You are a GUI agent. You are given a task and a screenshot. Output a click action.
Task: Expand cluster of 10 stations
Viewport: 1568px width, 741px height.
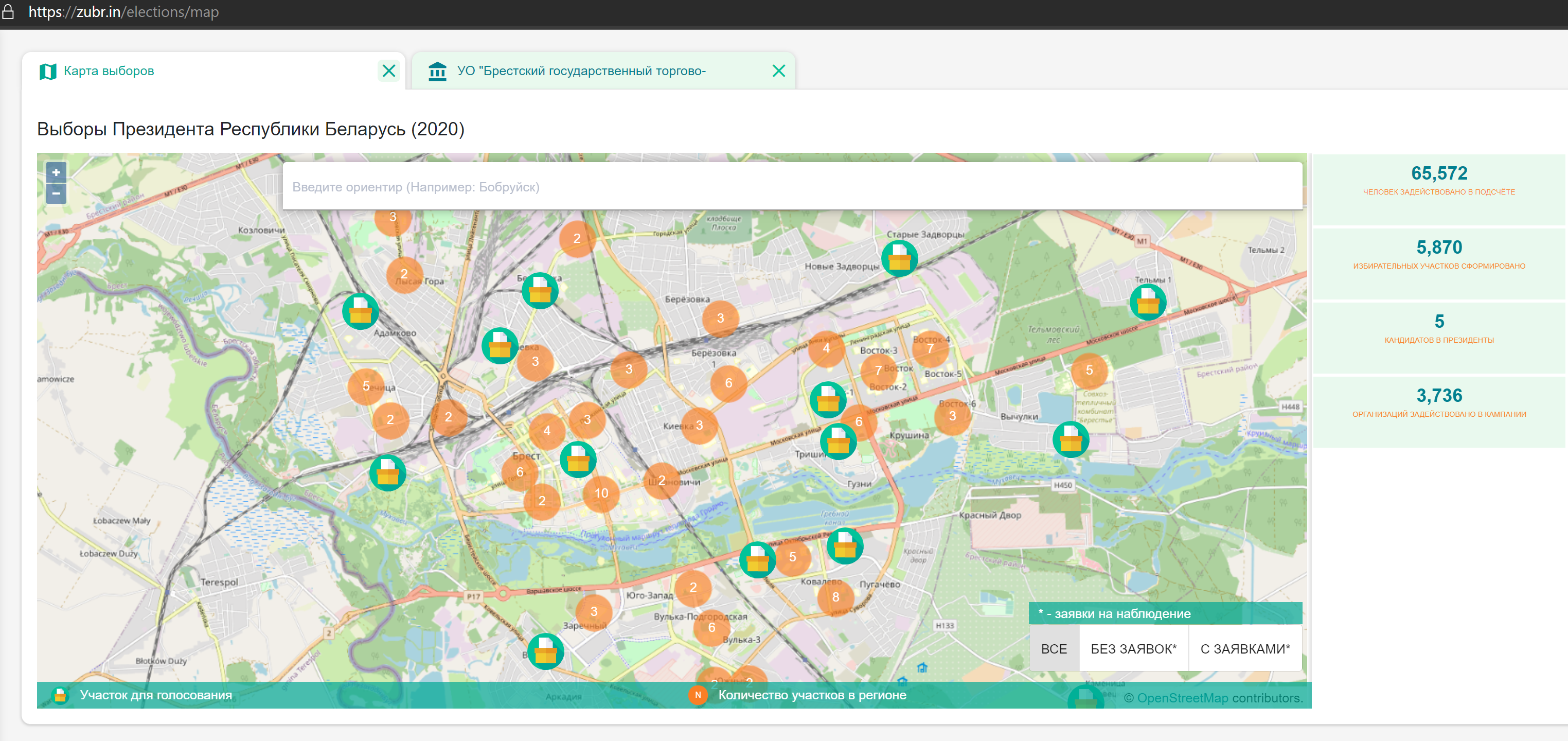[x=601, y=493]
